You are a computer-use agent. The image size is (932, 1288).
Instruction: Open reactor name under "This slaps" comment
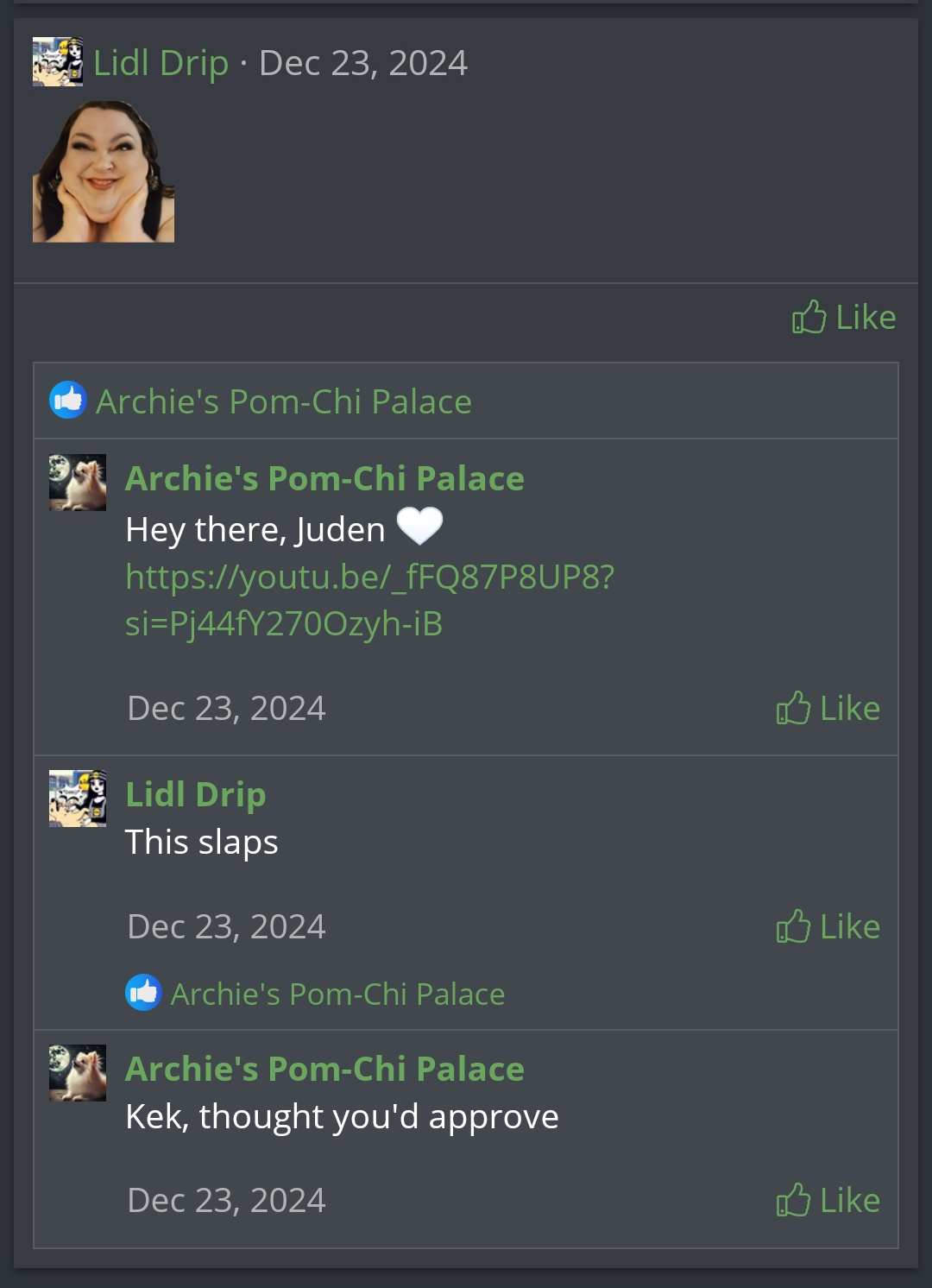pos(337,994)
